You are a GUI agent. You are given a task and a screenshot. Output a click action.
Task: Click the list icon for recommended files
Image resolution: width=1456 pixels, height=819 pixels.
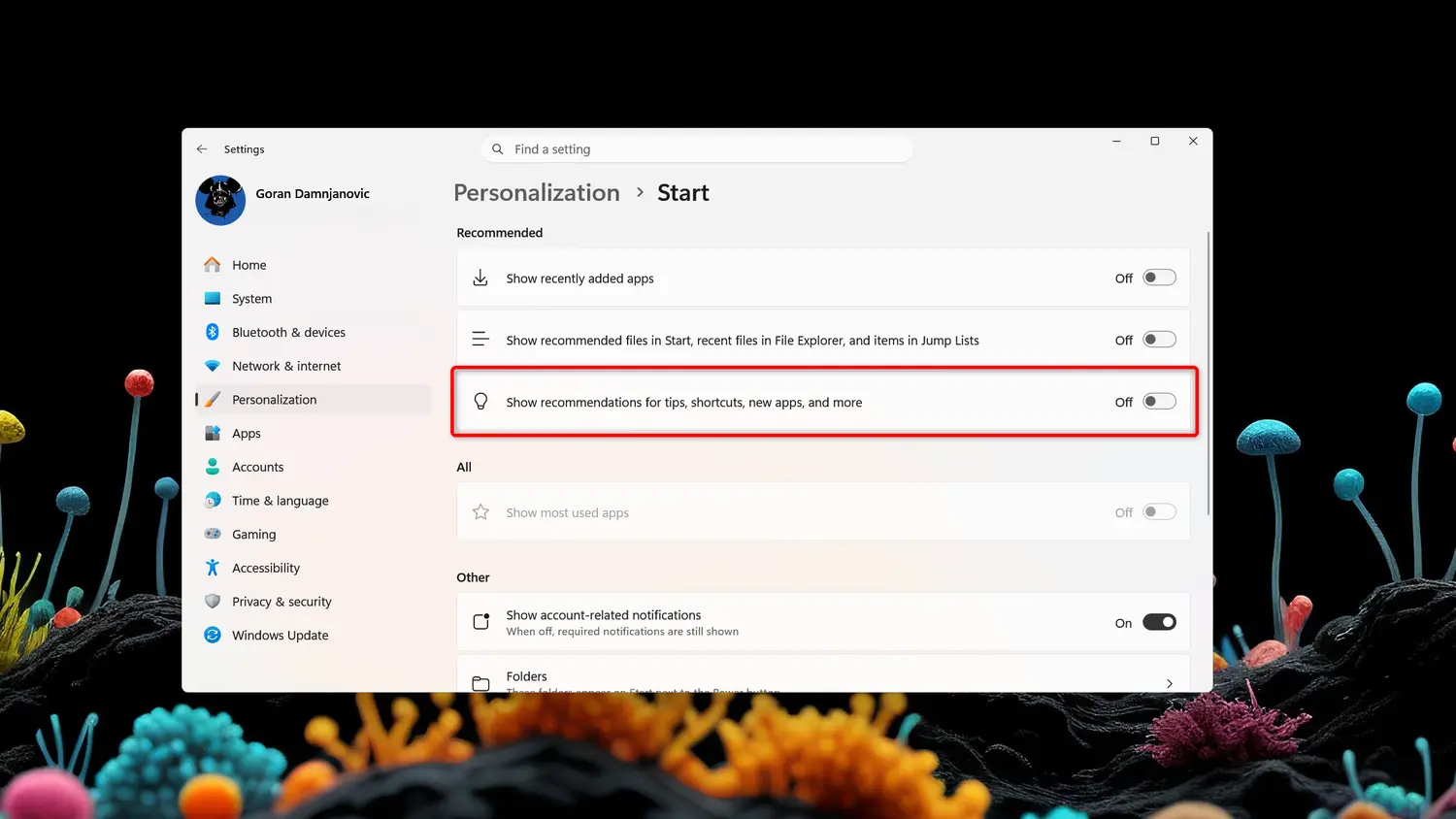(480, 340)
